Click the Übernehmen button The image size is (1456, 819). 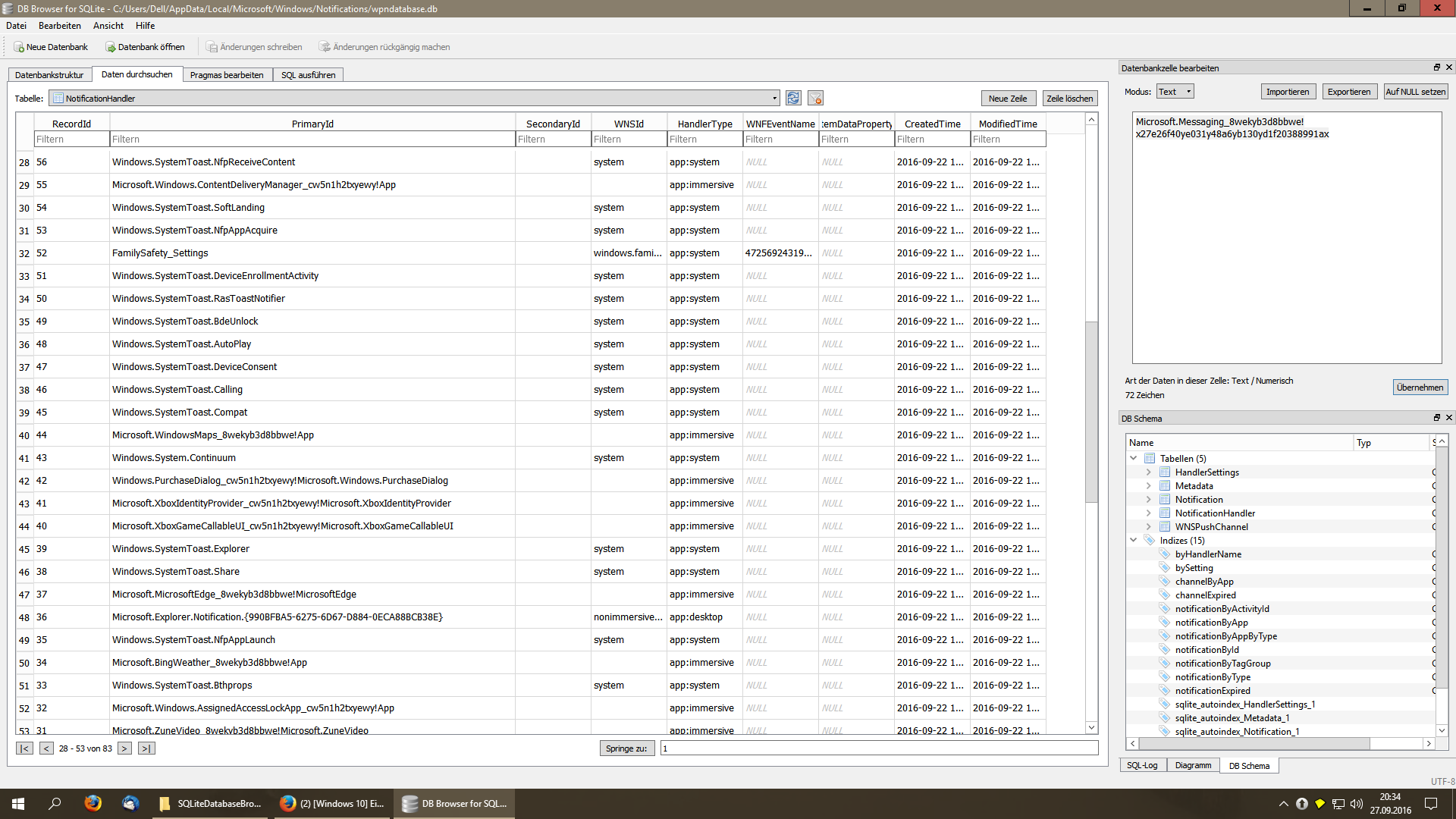1420,388
